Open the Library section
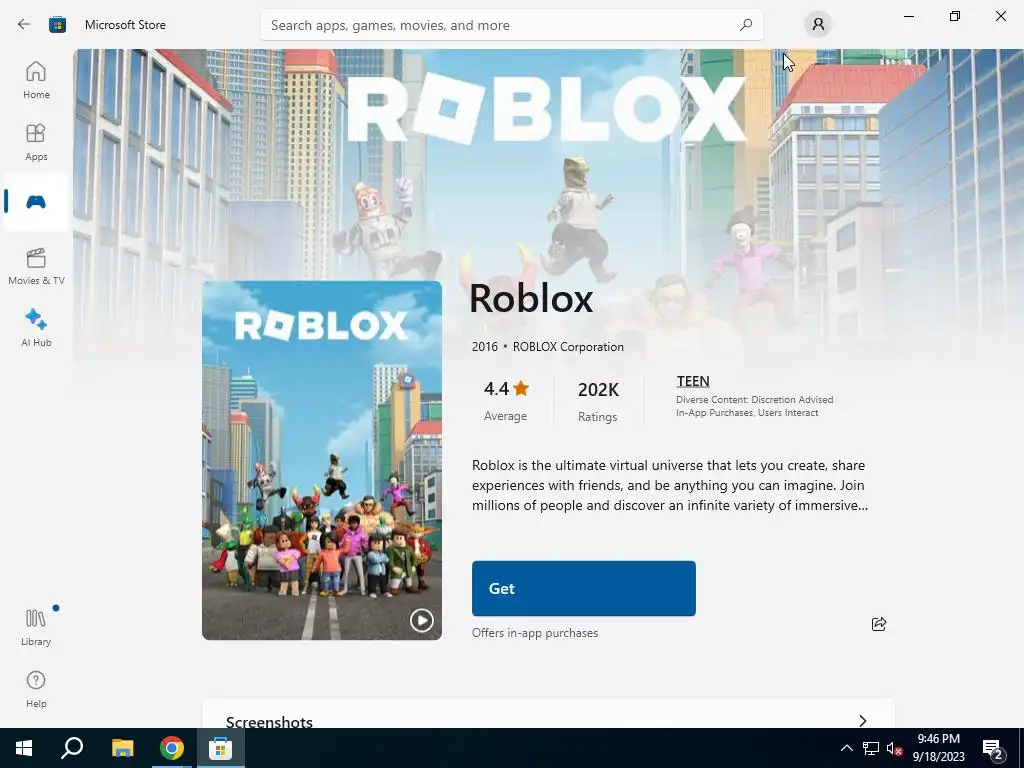This screenshot has width=1024, height=768. point(36,626)
